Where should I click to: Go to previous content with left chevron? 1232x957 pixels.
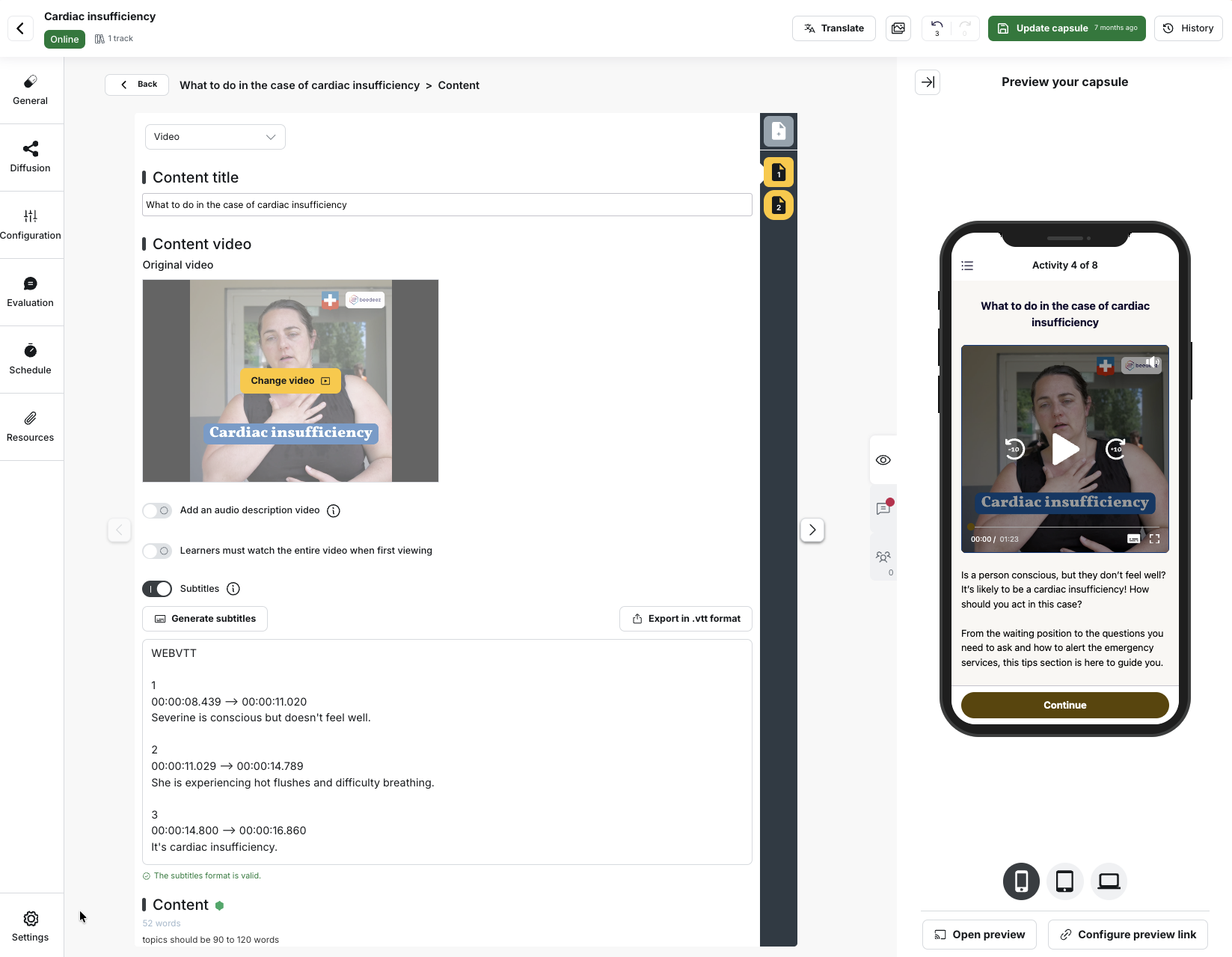pos(119,530)
